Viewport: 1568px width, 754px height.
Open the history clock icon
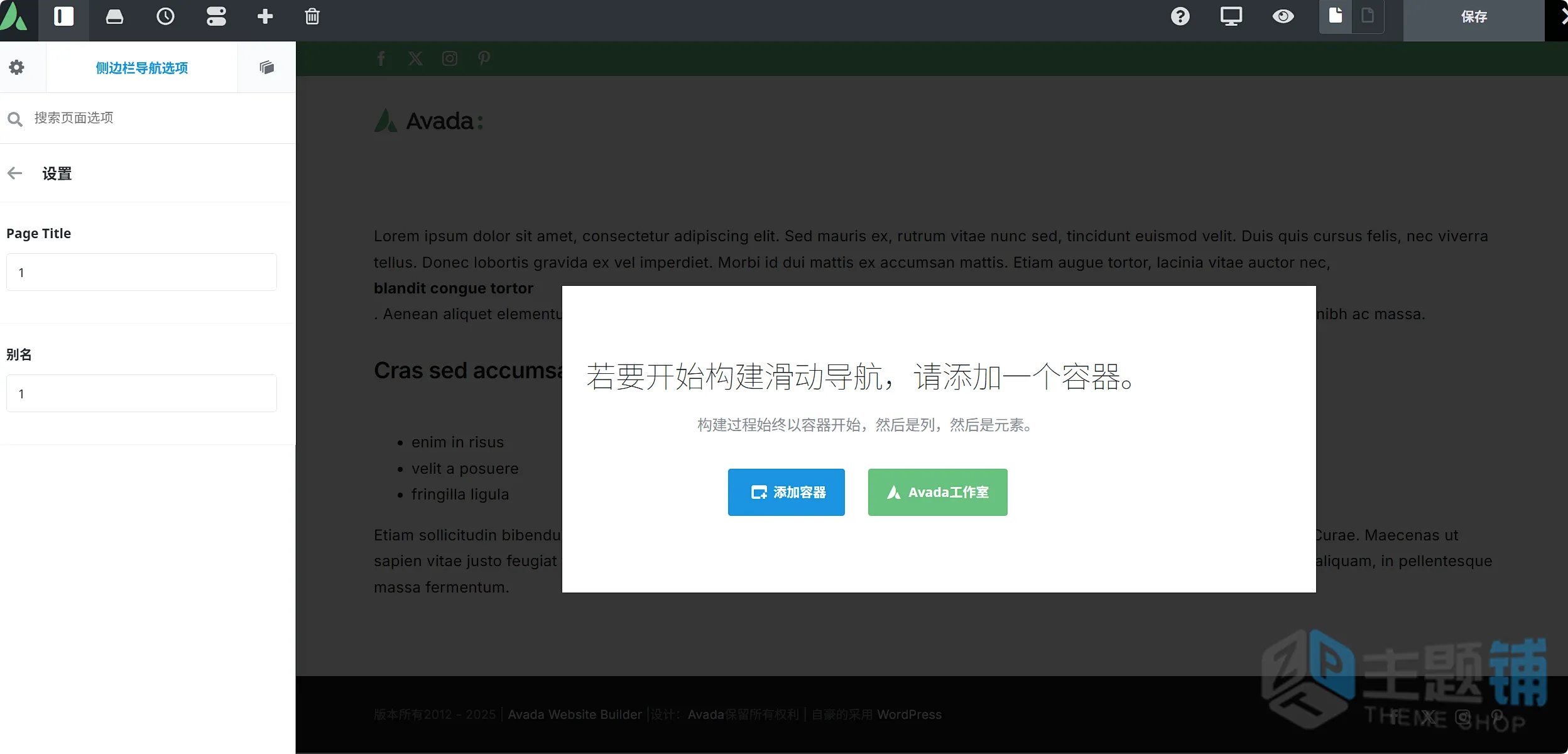165,16
